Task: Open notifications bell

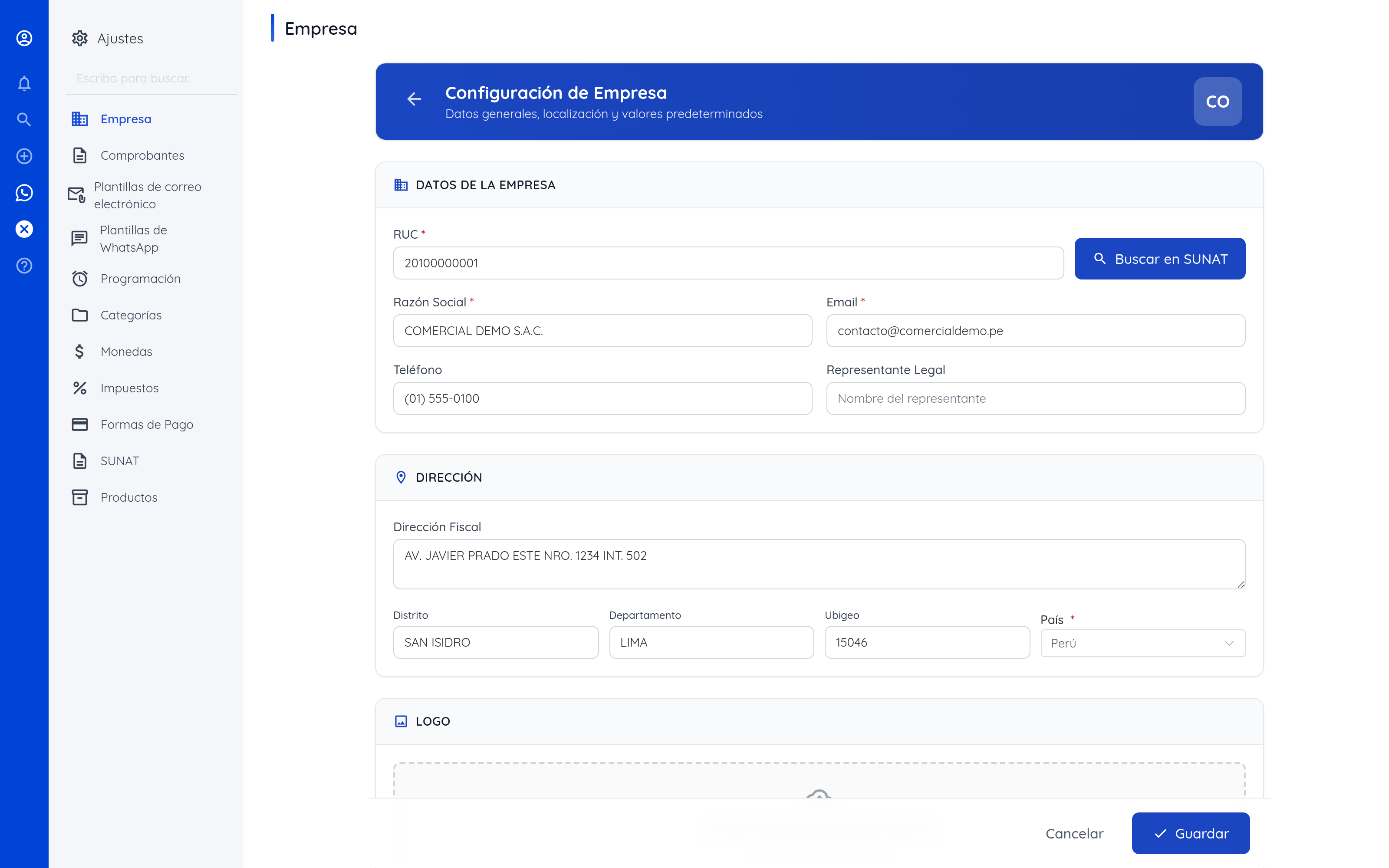Action: coord(24,84)
